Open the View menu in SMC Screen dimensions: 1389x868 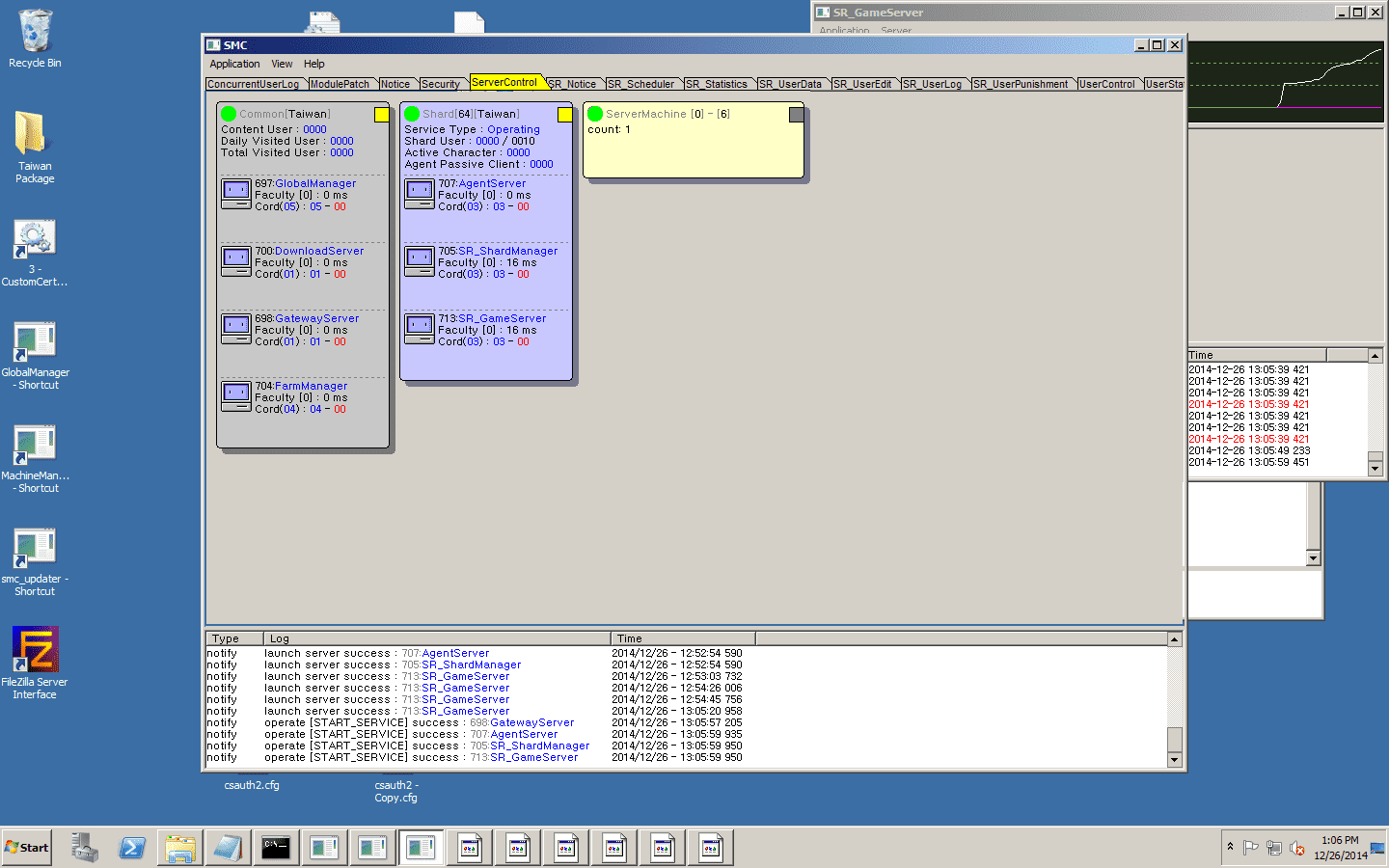click(x=282, y=64)
